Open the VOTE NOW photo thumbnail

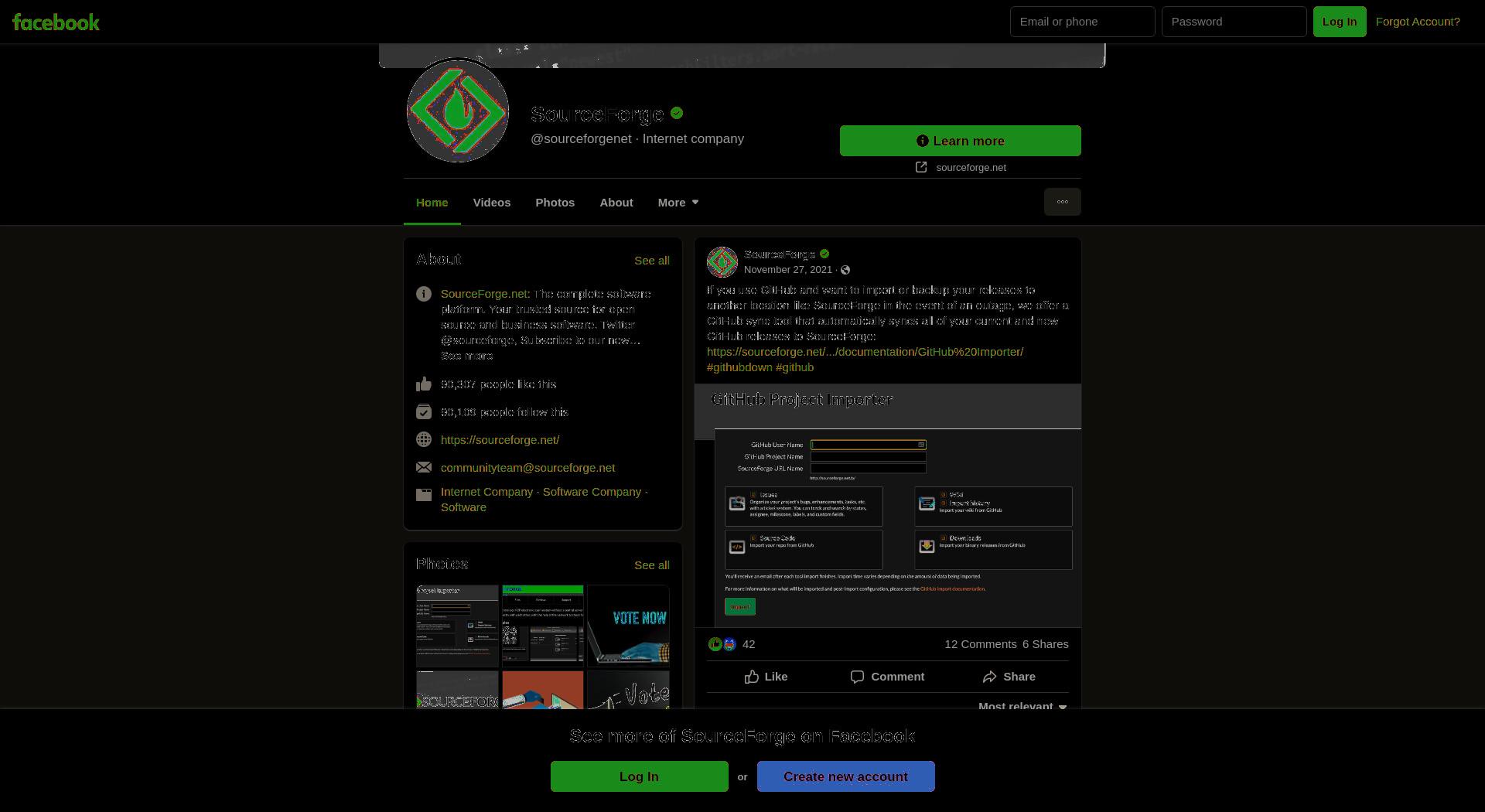[x=628, y=626]
